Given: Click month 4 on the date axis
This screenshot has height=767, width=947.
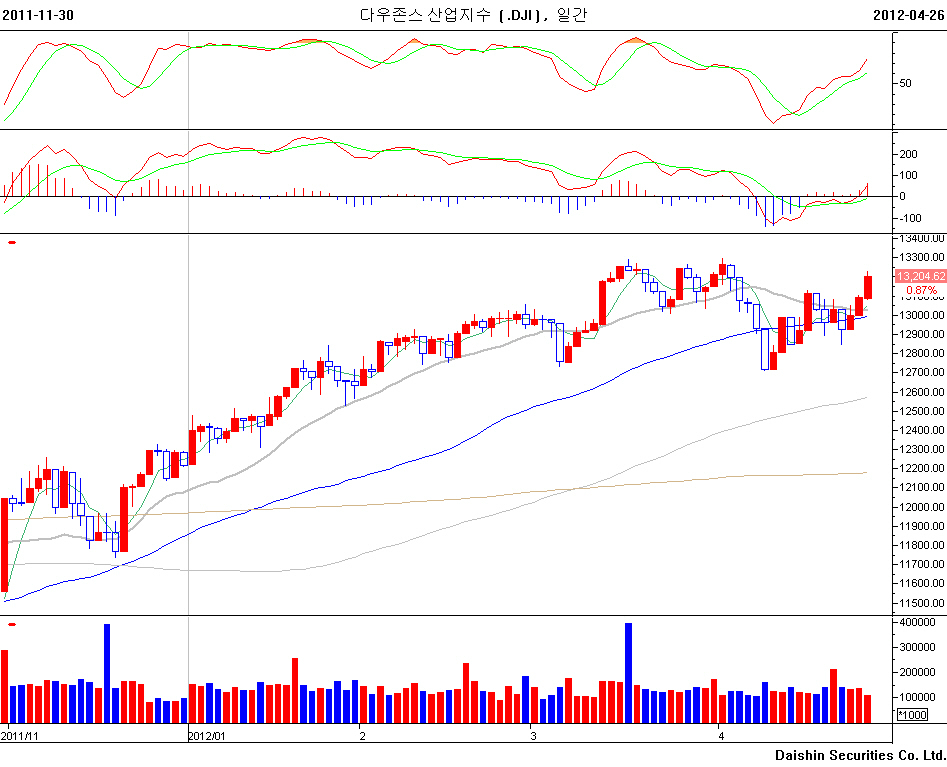Looking at the screenshot, I should [721, 735].
